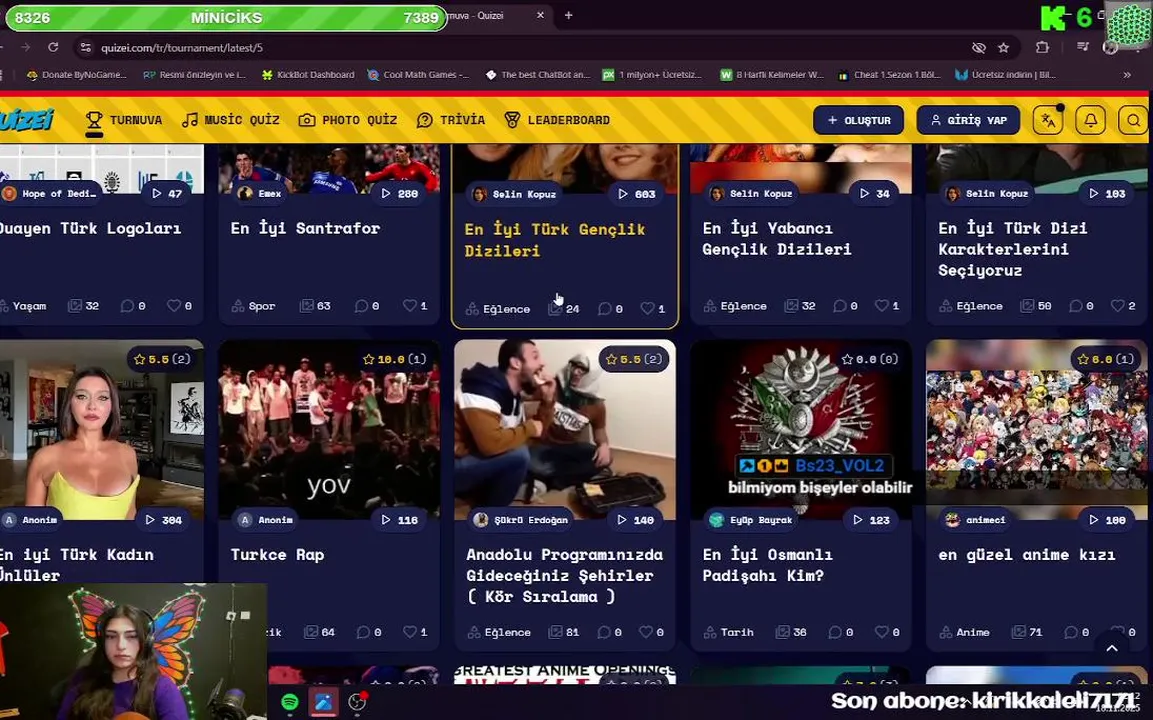
Task: Bookmark this page with the star icon
Action: [x=1004, y=48]
